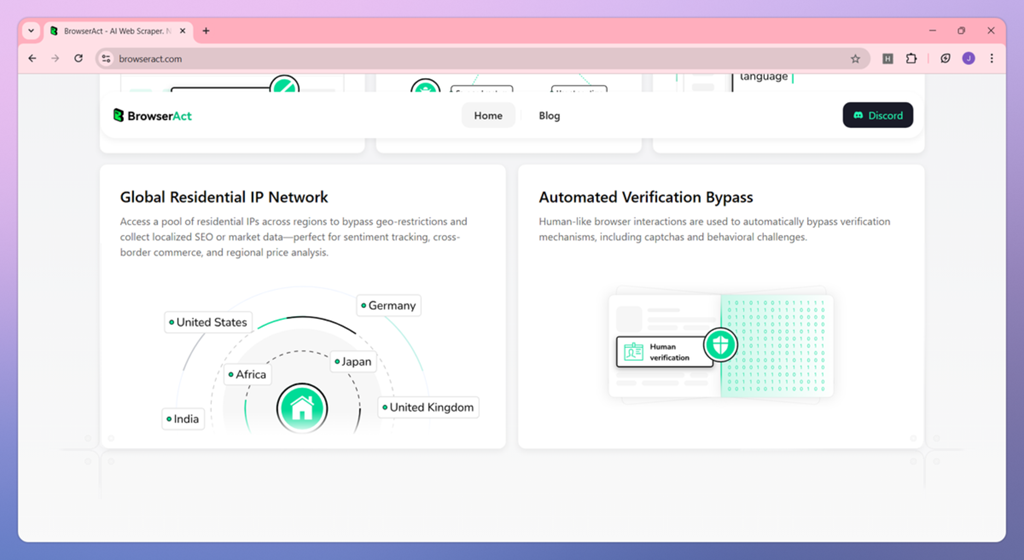Go to the Home nav item
Viewport: 1024px width, 560px height.
point(488,116)
